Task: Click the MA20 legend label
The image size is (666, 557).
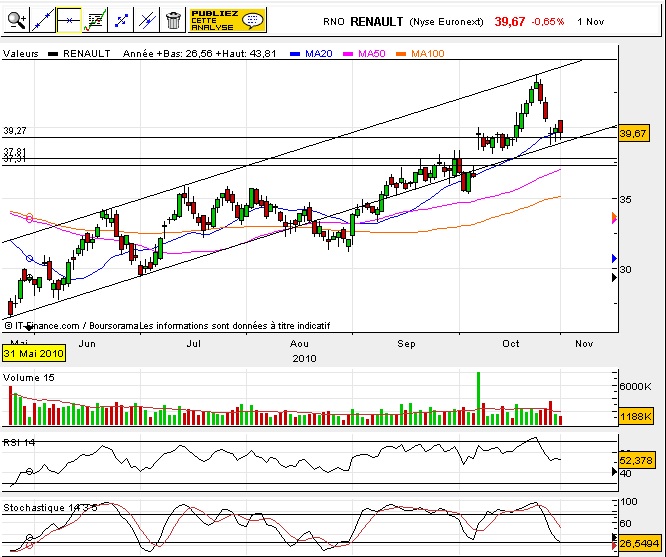Action: point(319,54)
